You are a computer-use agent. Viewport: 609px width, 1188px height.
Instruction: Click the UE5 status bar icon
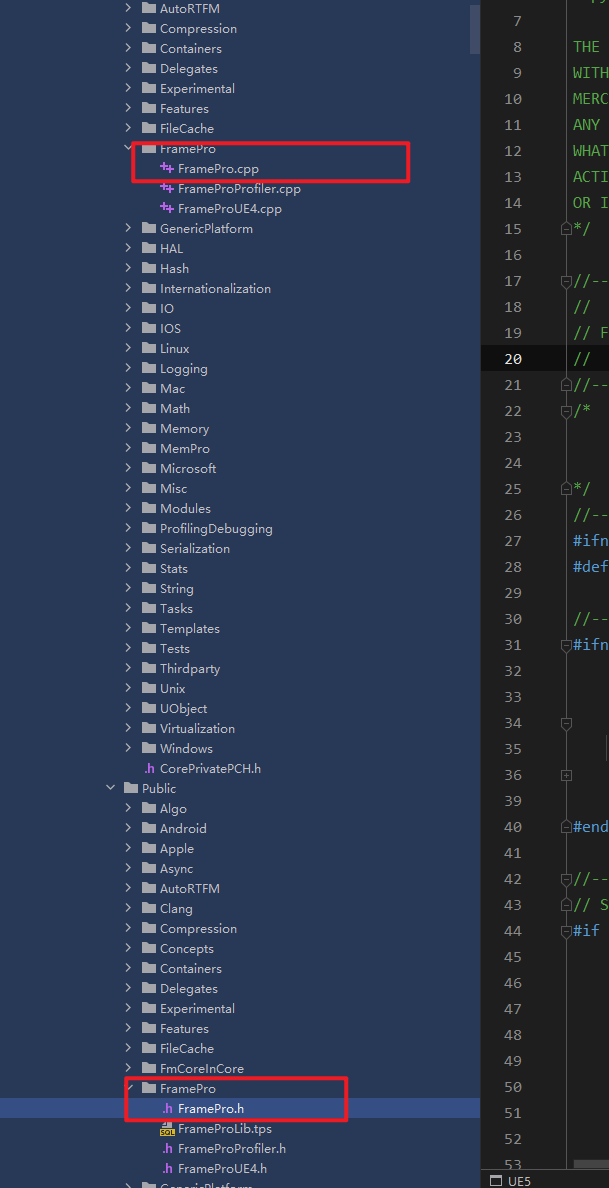pyautogui.click(x=496, y=1180)
